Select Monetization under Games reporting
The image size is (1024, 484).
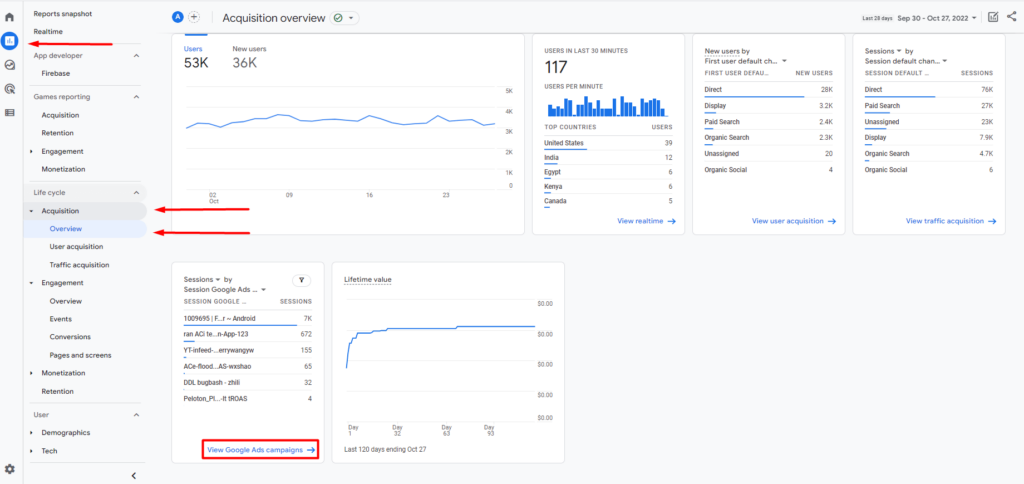tap(63, 169)
